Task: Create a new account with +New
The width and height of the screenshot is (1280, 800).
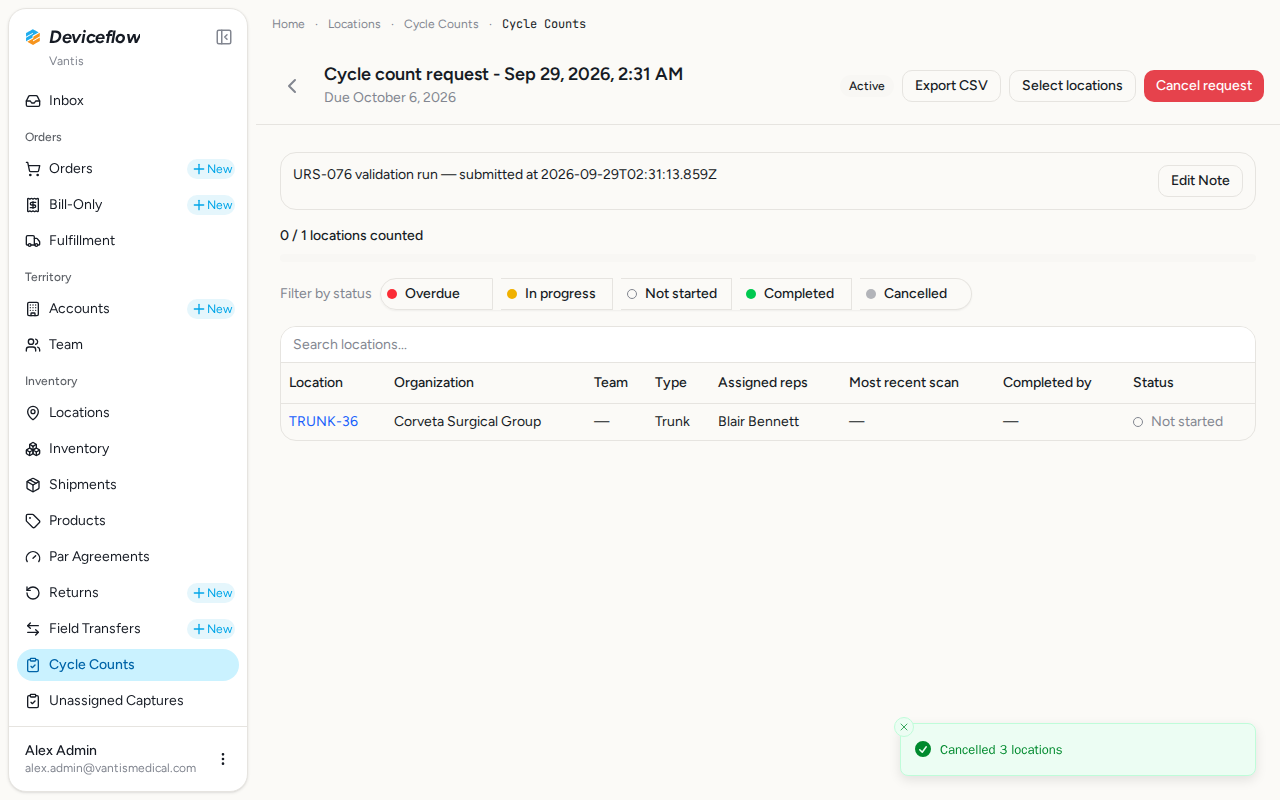Action: 212,309
